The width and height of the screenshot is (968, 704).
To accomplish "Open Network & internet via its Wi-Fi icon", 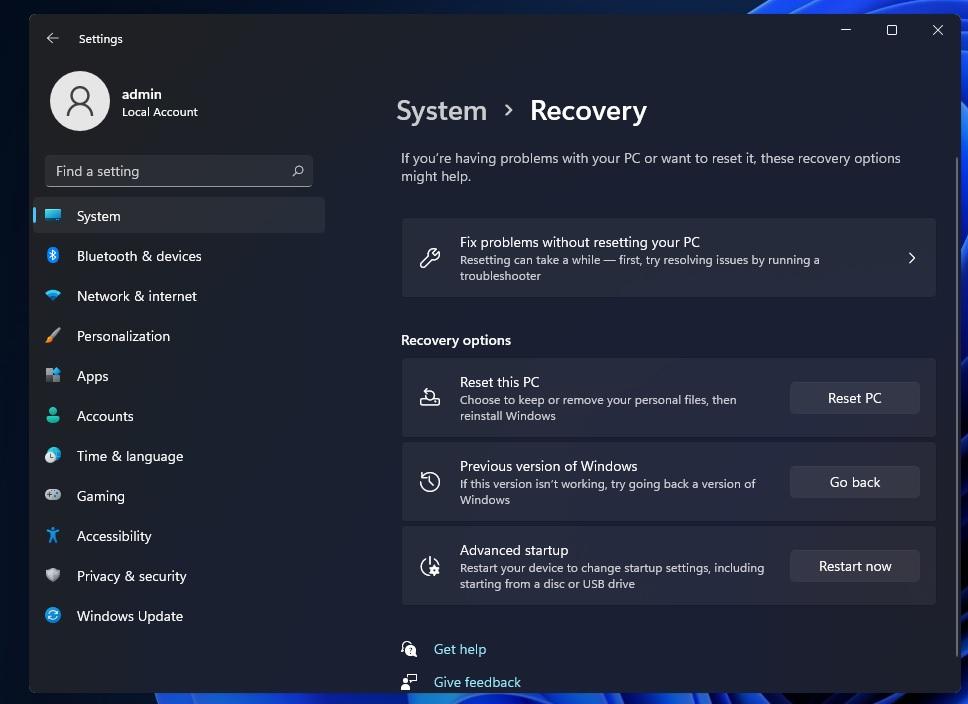I will [x=53, y=296].
